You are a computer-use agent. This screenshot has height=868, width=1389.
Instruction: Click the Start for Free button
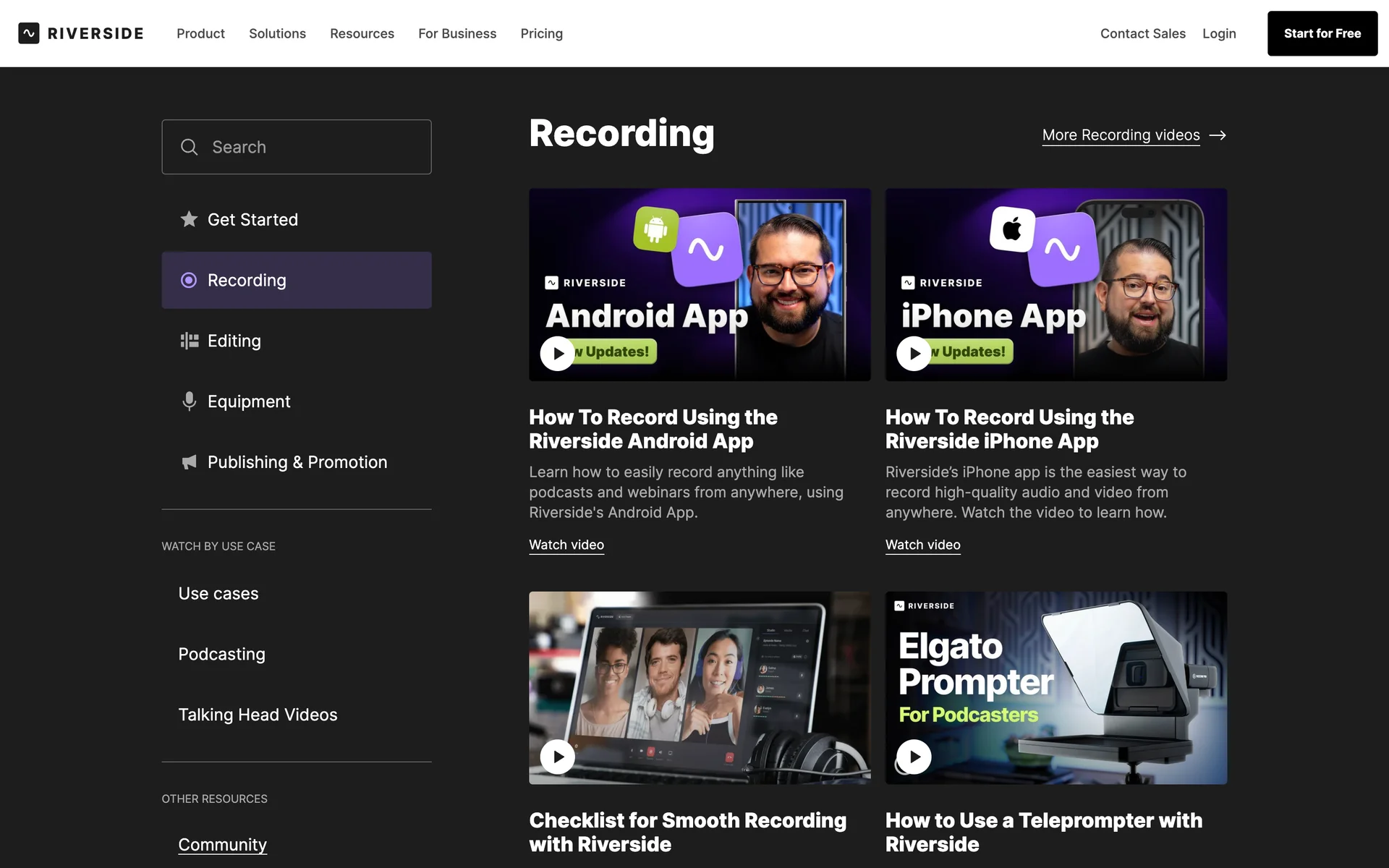click(1322, 33)
